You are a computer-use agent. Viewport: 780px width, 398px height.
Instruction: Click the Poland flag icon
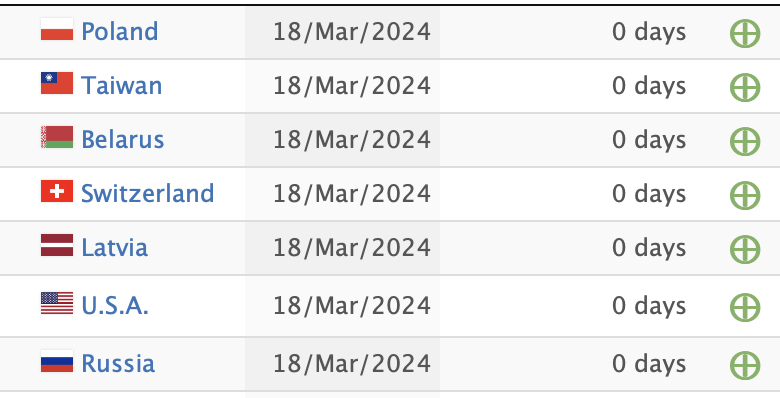(x=57, y=29)
